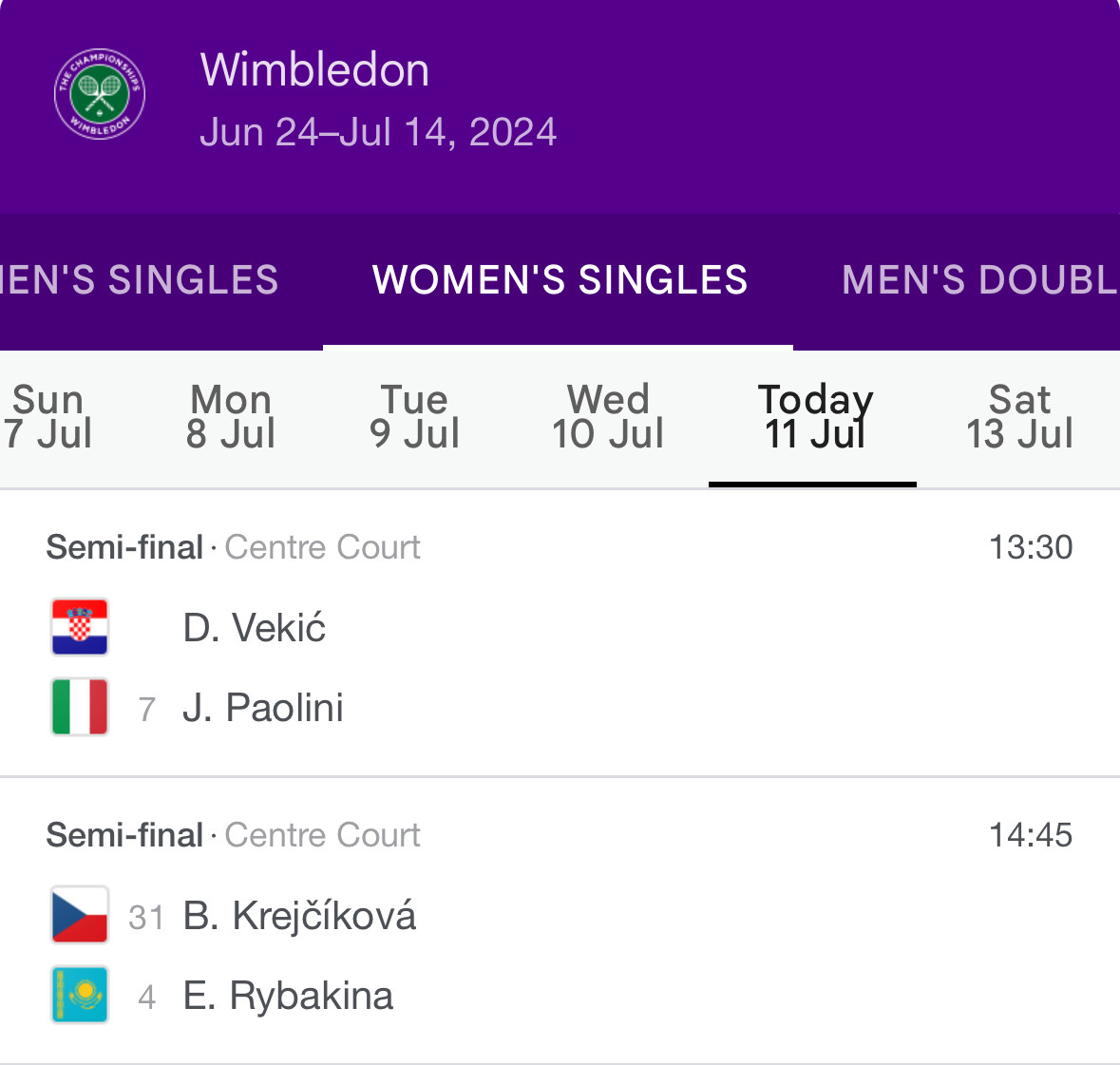Select Today 11 Jul date
This screenshot has width=1120, height=1065.
815,417
